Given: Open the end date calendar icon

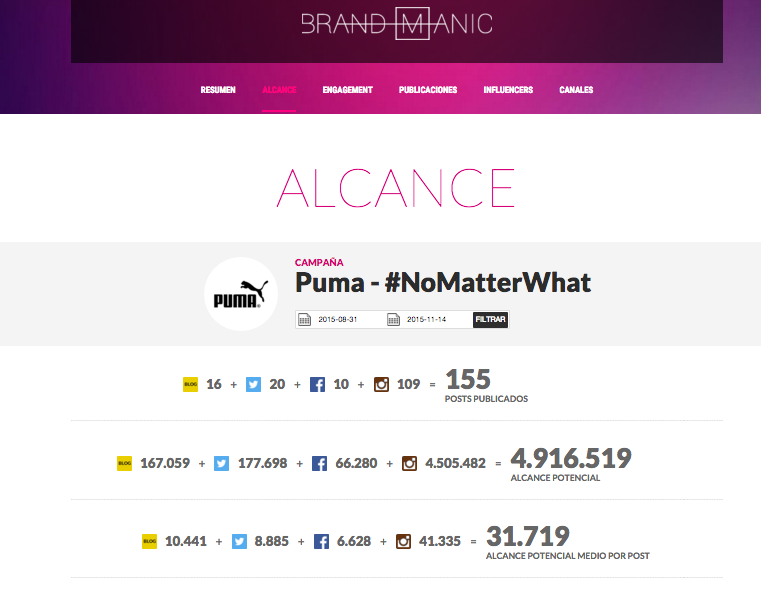Looking at the screenshot, I should [393, 319].
